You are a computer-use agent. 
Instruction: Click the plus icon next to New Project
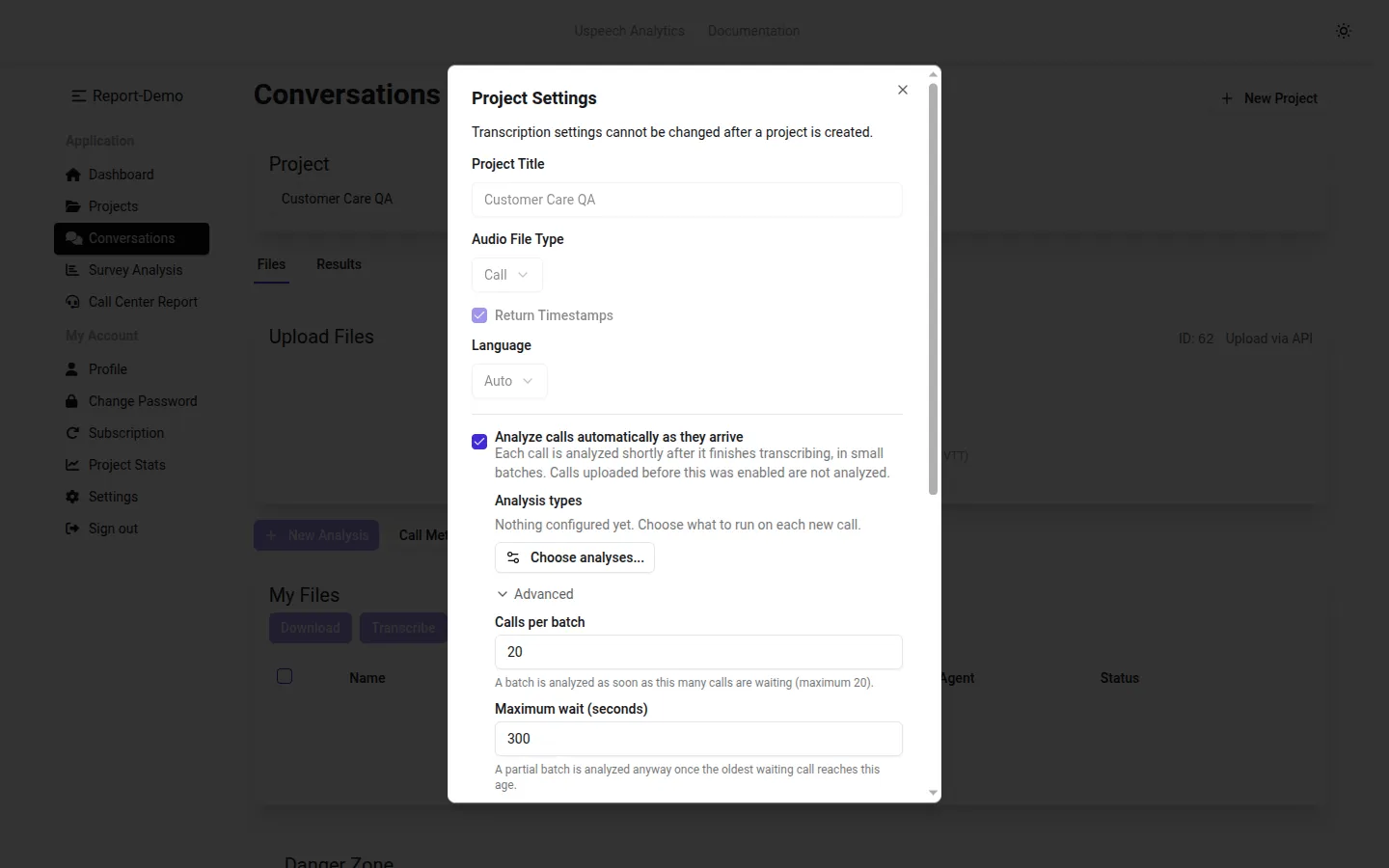point(1227,98)
